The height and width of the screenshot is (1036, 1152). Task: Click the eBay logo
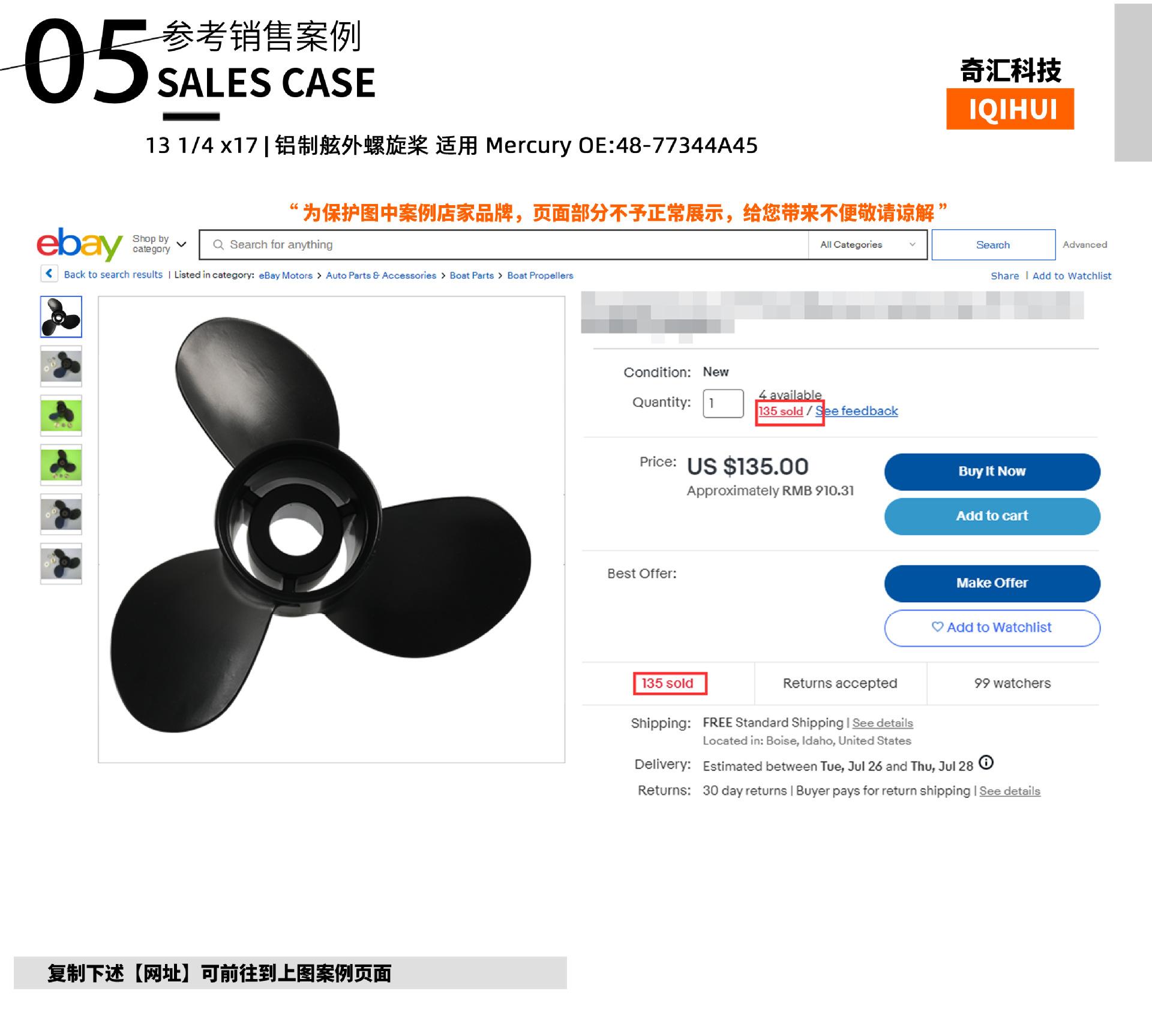(x=79, y=244)
